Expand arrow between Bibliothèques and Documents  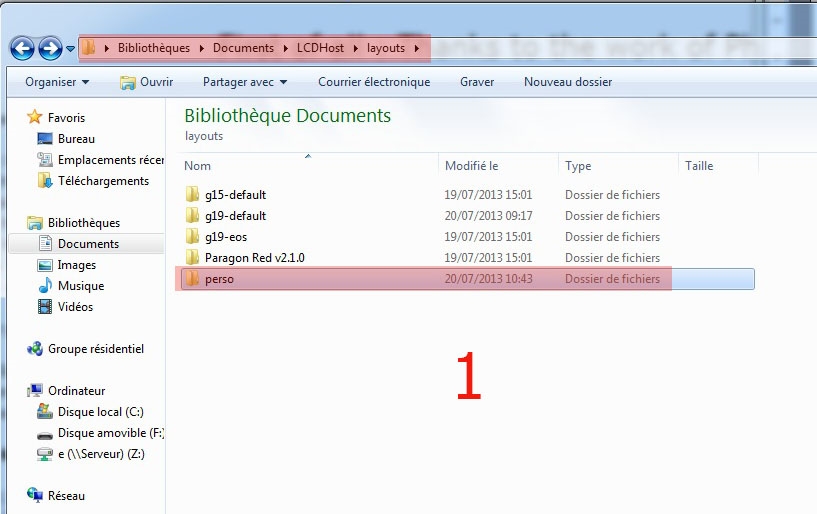(x=202, y=48)
